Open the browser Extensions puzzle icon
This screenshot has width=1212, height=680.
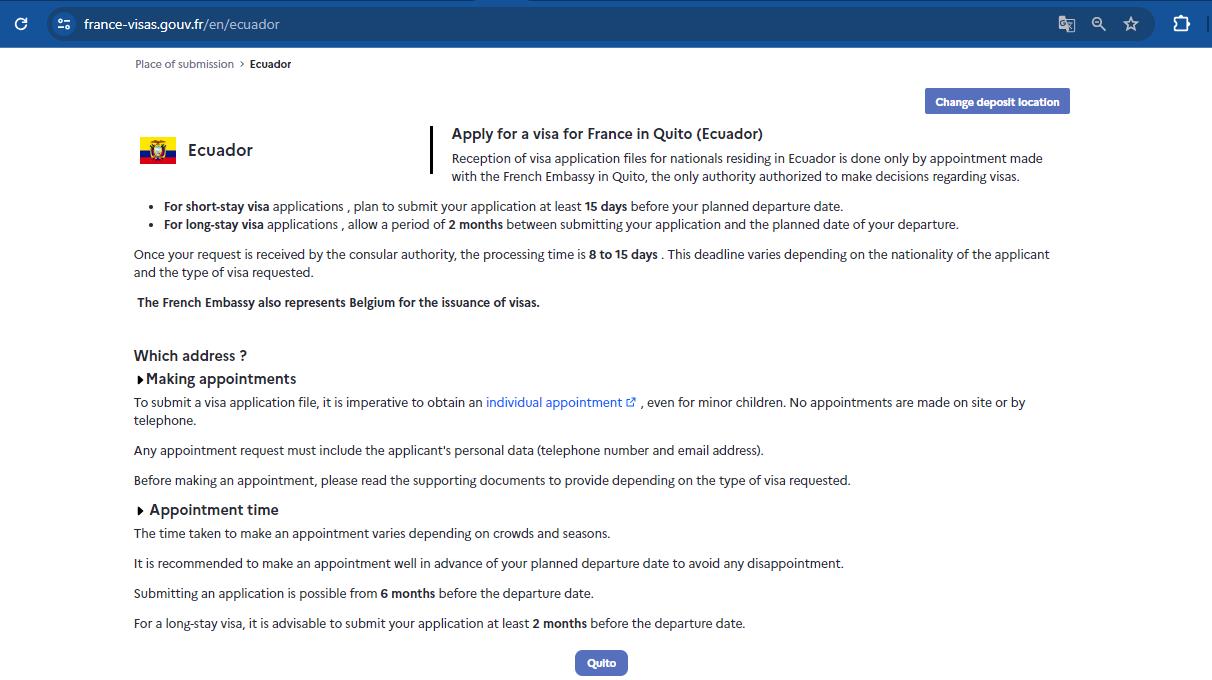click(1181, 24)
